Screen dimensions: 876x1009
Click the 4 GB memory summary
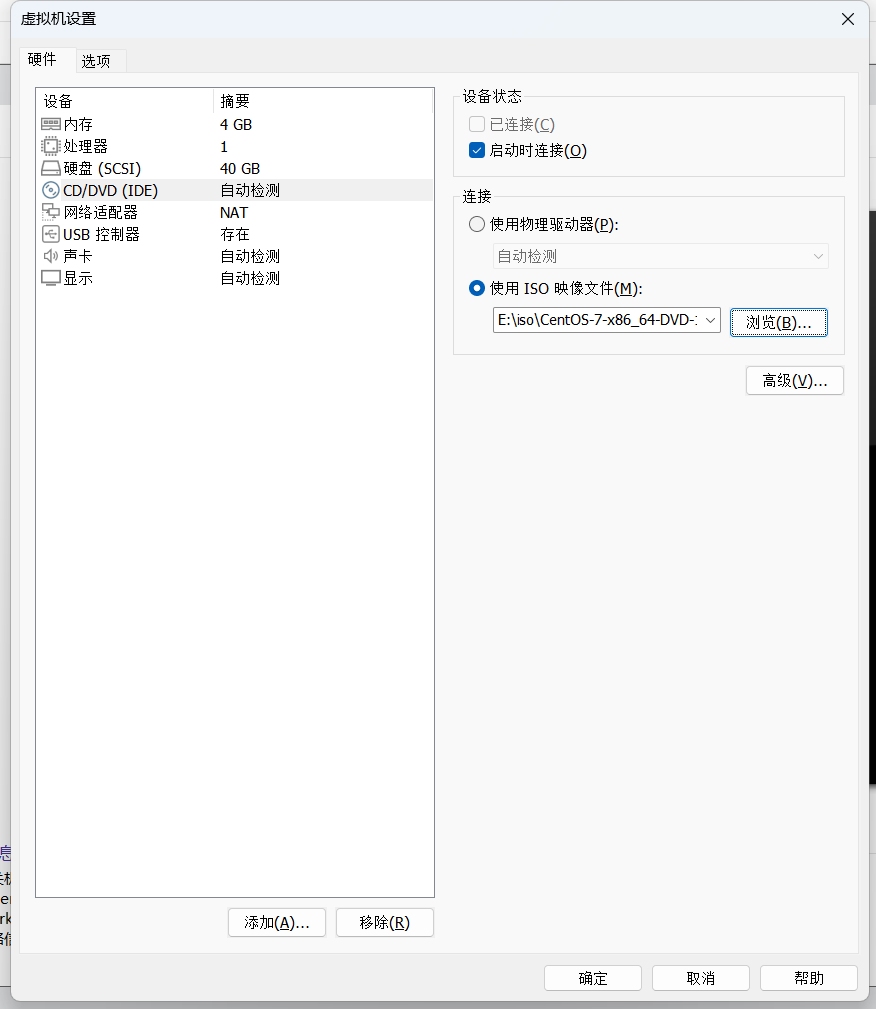tap(236, 124)
